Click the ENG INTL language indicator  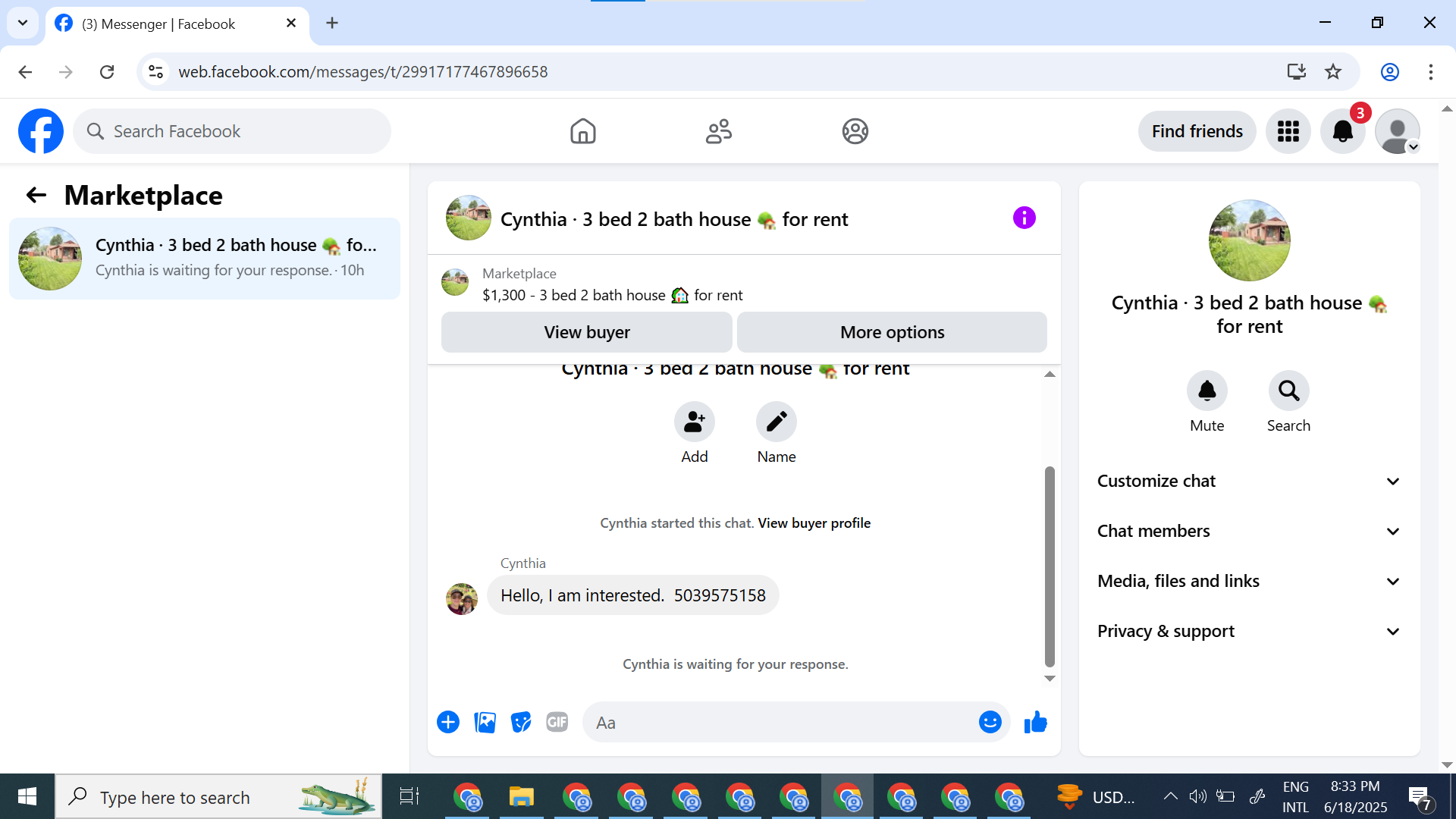coord(1295,796)
